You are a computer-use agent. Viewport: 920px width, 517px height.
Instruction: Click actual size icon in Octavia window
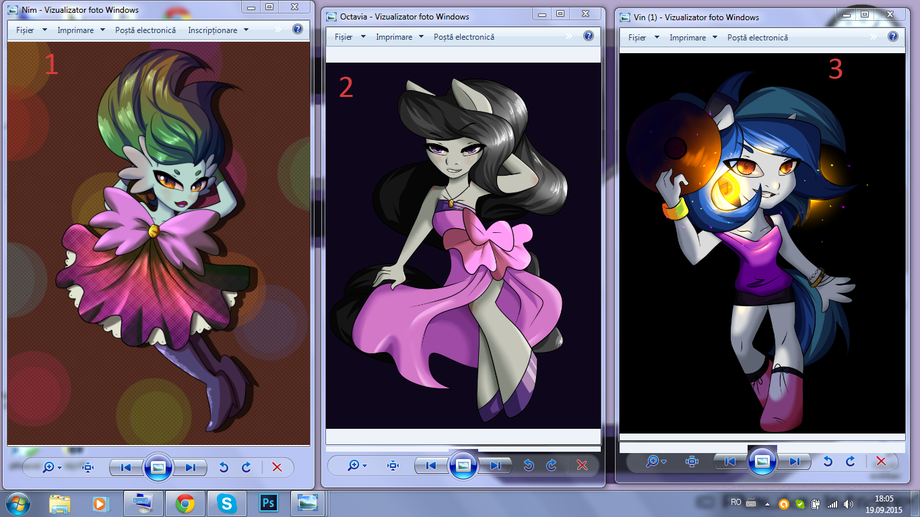pos(392,465)
